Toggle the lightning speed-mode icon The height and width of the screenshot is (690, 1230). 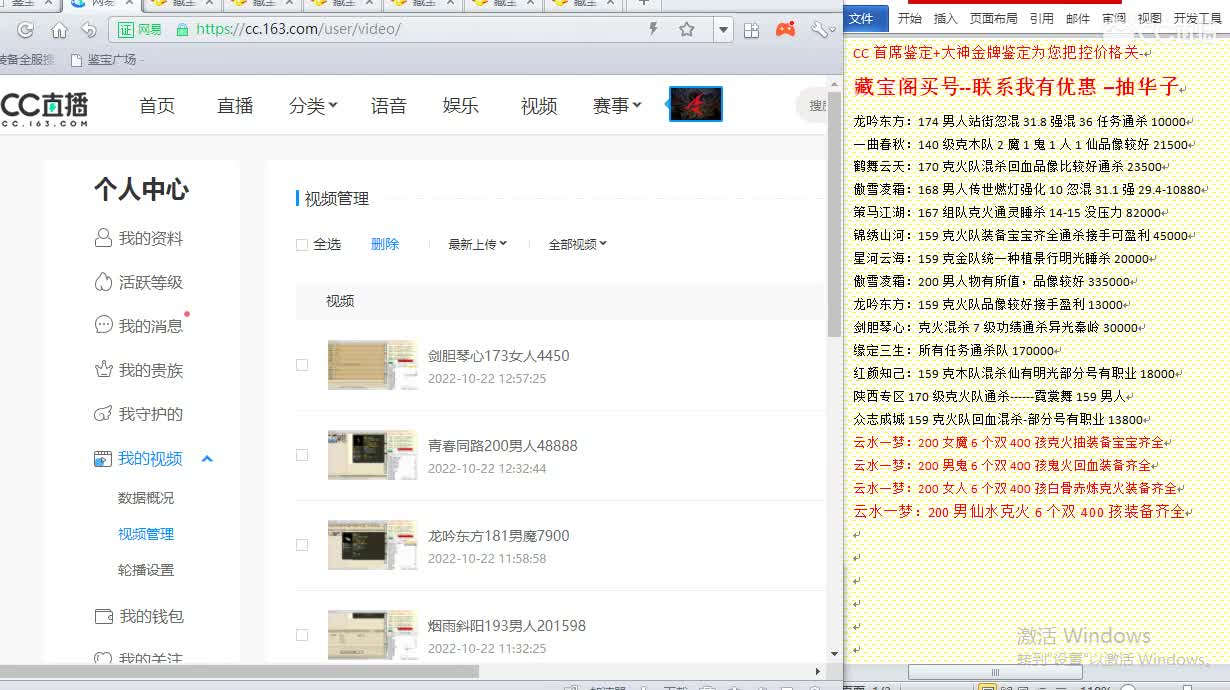click(653, 29)
